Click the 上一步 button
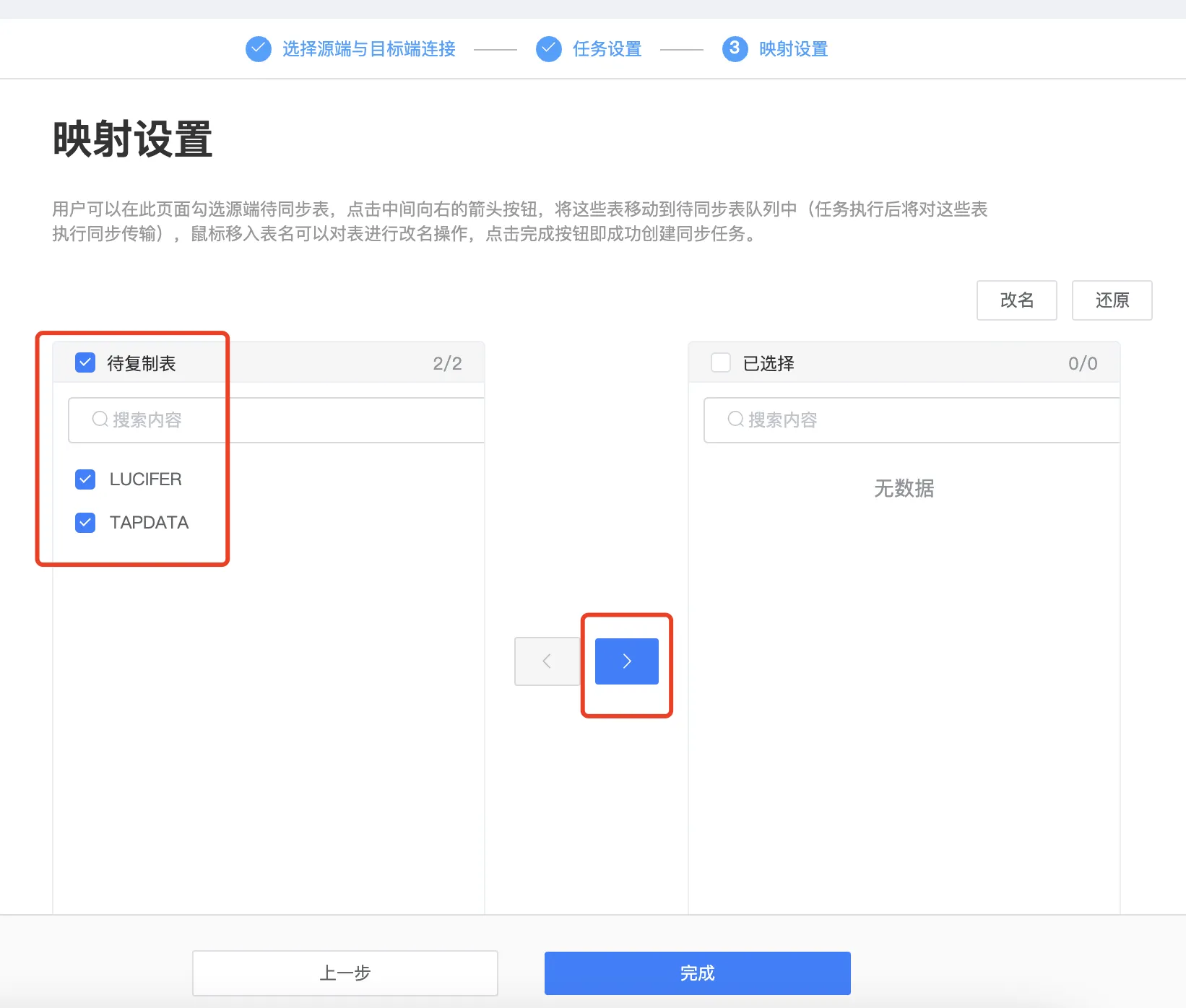 tap(345, 973)
